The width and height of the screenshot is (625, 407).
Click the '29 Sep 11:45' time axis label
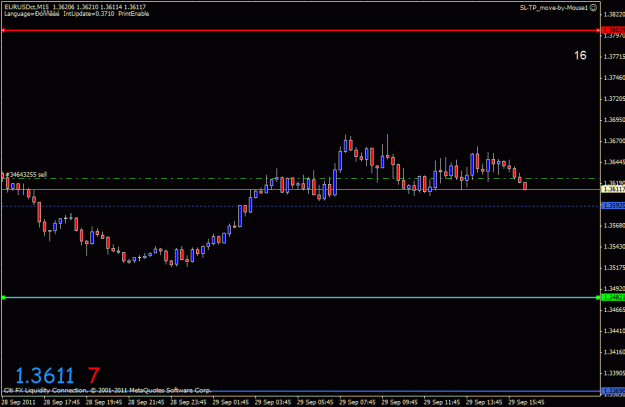442,402
